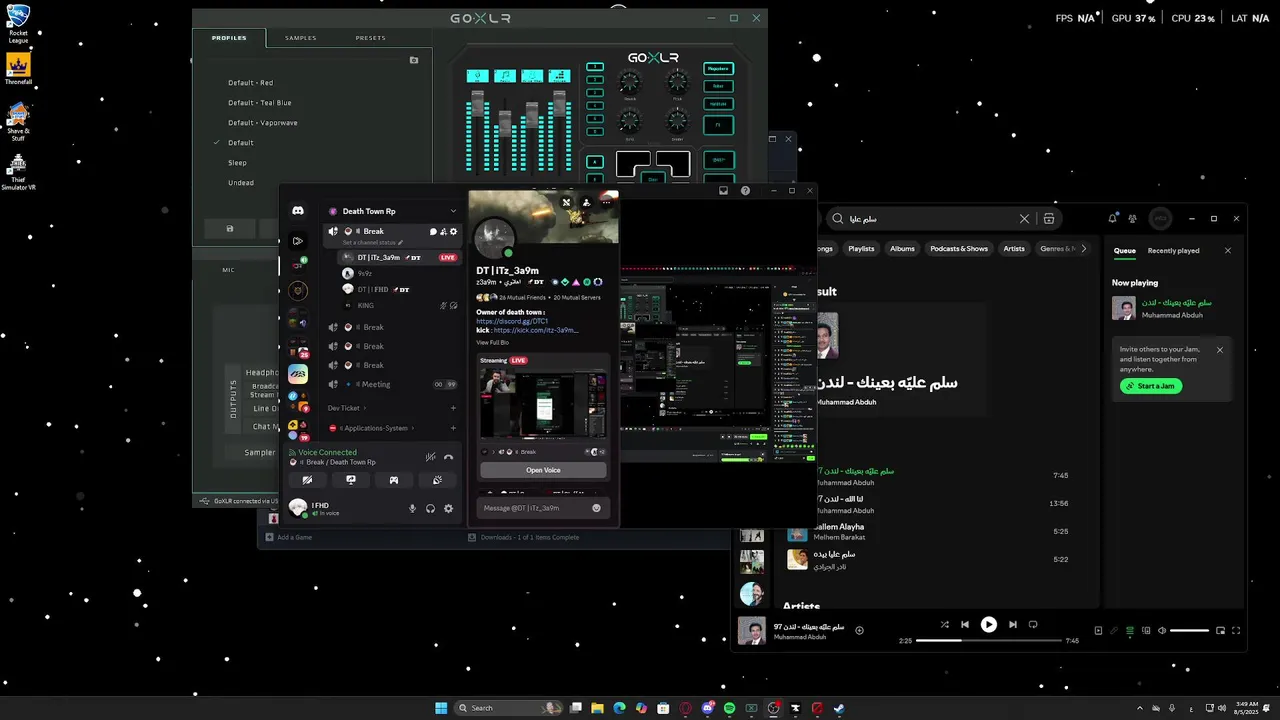The height and width of the screenshot is (720, 1280).
Task: Filter Spotify results by Playlists
Action: (861, 249)
